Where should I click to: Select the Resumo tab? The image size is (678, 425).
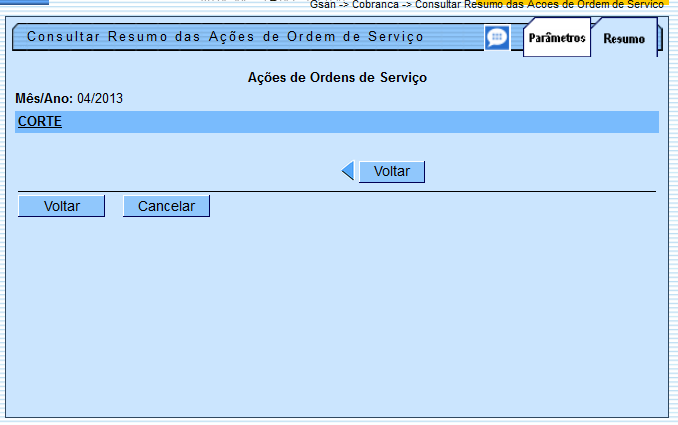(x=624, y=39)
